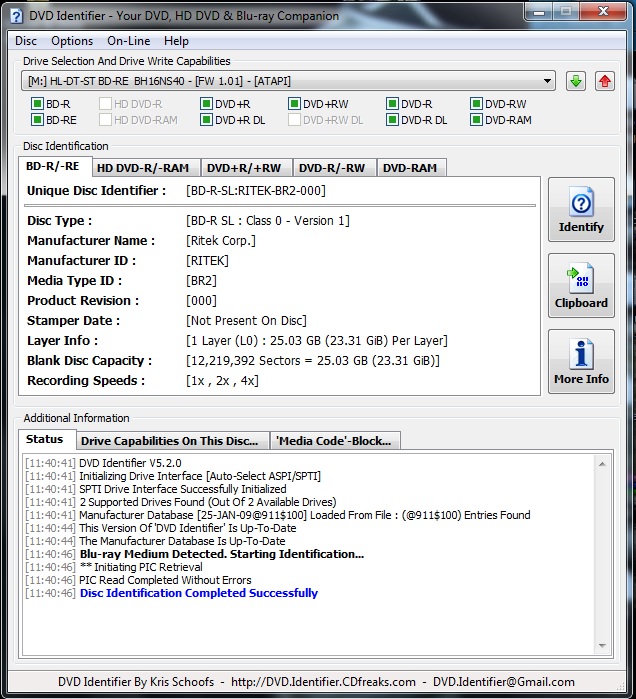This screenshot has width=636, height=699.
Task: Click the Layer Info value
Action: coord(317,341)
